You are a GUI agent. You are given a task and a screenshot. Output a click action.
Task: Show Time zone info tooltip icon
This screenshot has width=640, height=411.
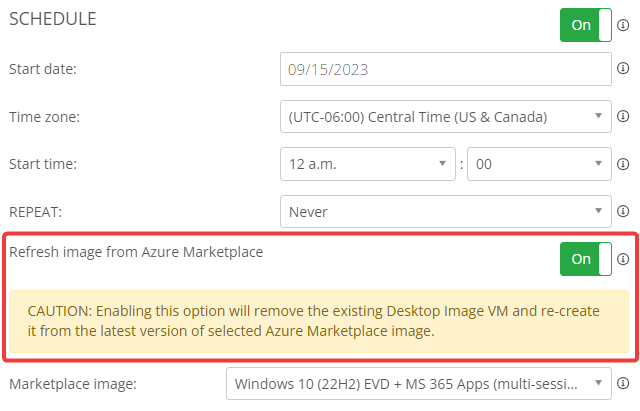pos(624,117)
